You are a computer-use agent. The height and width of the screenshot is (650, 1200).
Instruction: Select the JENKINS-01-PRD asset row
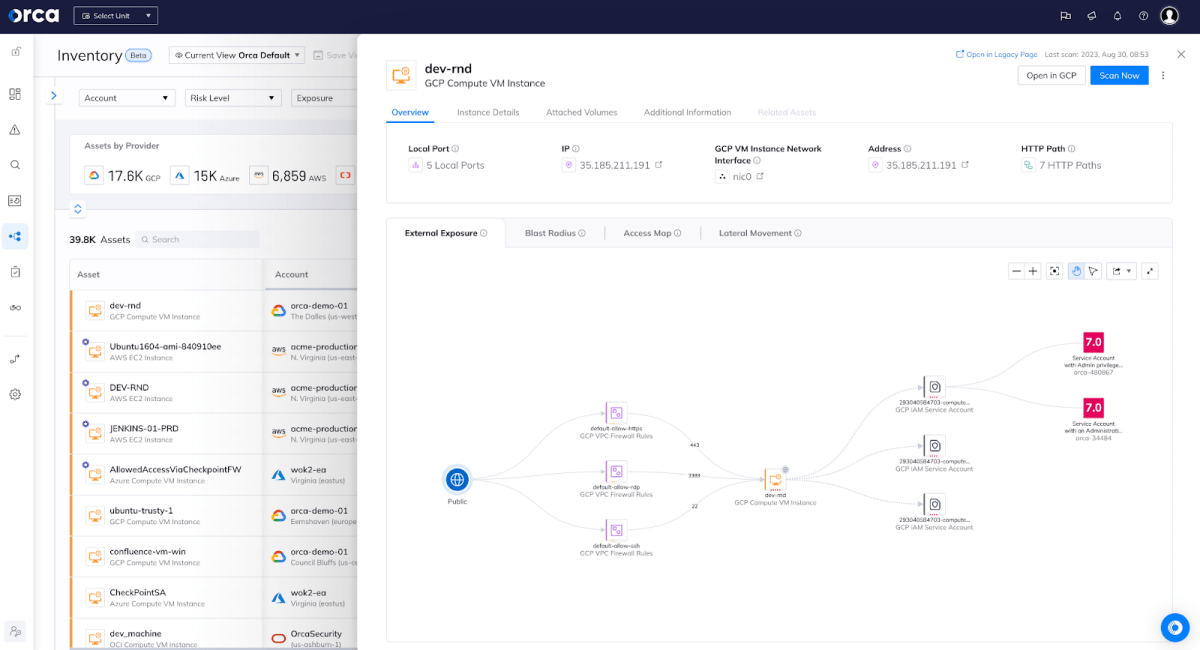(213, 434)
